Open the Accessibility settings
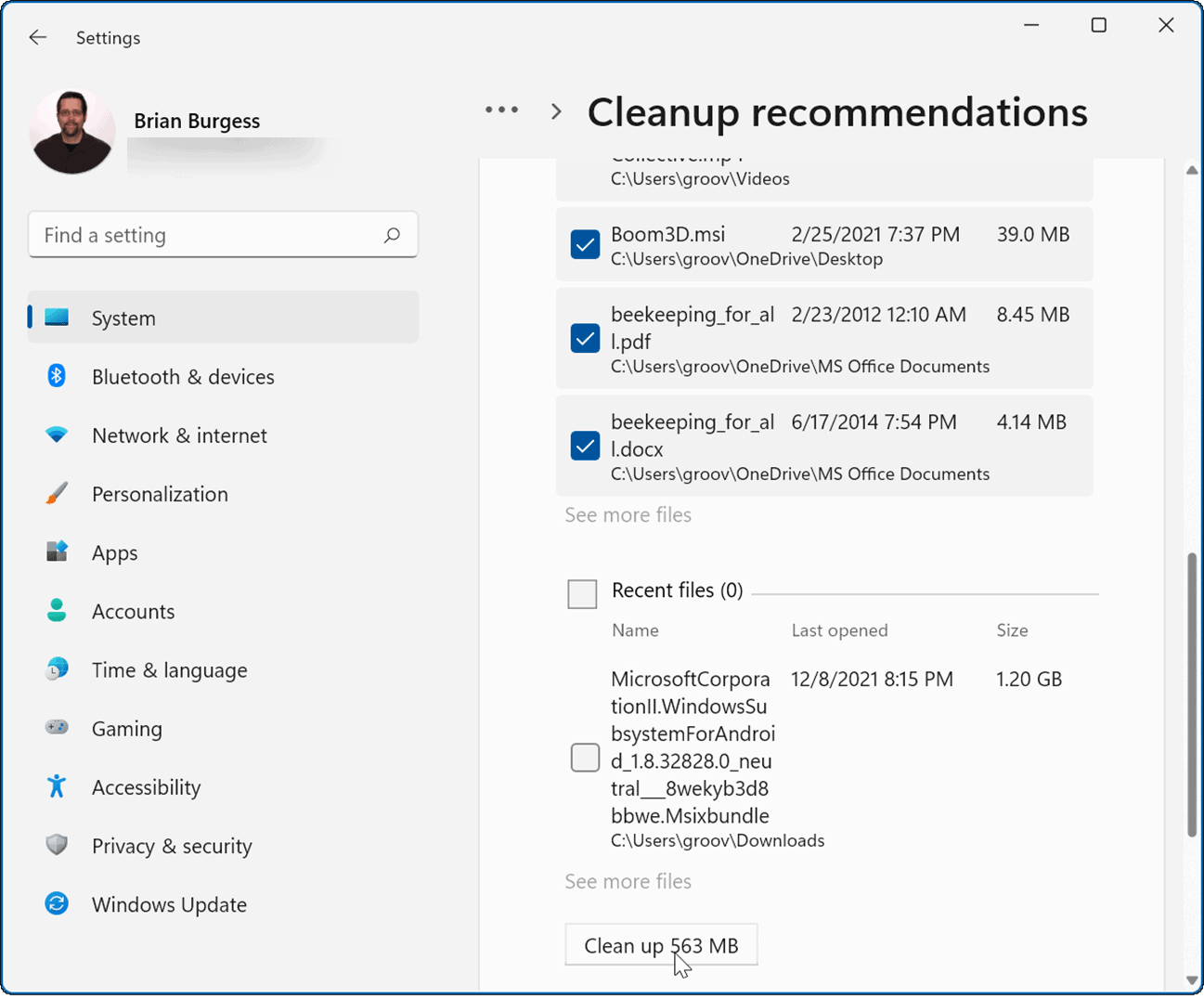Viewport: 1204px width, 999px height. coord(146,786)
